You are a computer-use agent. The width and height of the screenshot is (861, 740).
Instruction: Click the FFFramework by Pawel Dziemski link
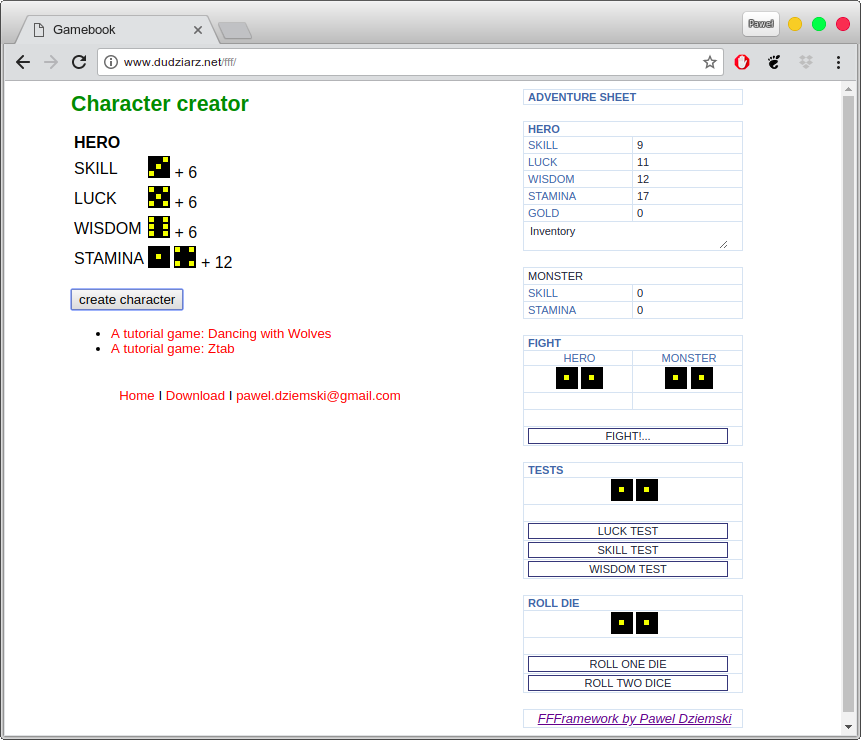634,718
